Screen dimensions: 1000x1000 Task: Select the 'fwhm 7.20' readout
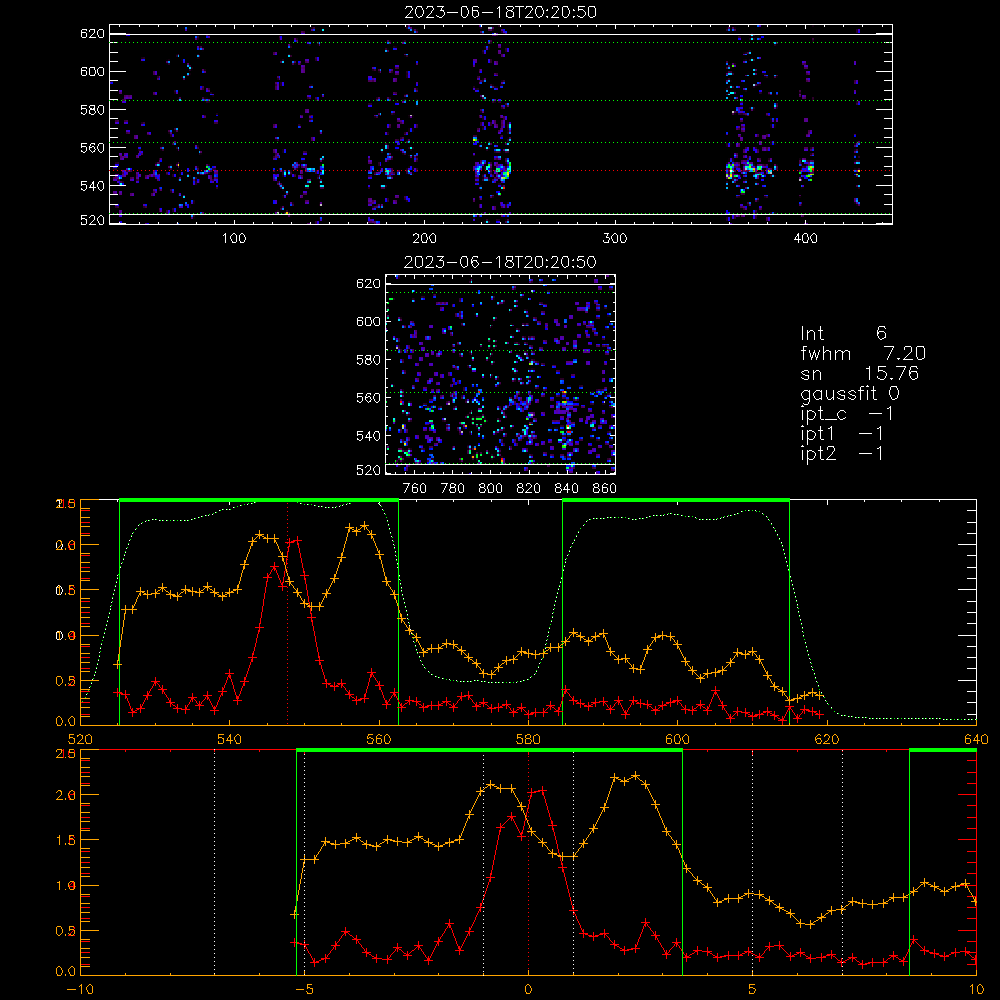pyautogui.click(x=863, y=353)
